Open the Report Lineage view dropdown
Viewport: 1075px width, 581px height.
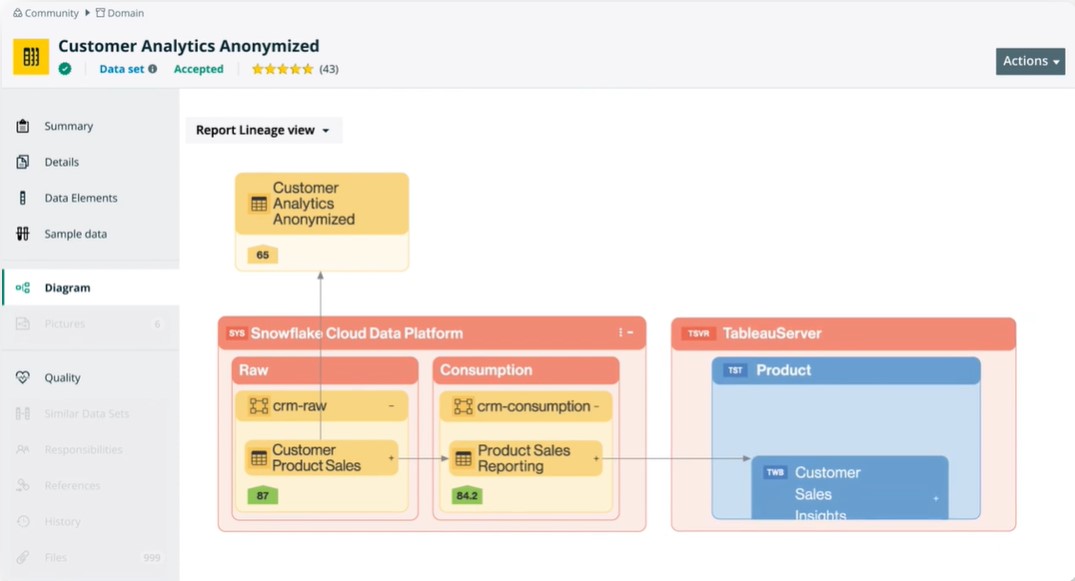[263, 130]
